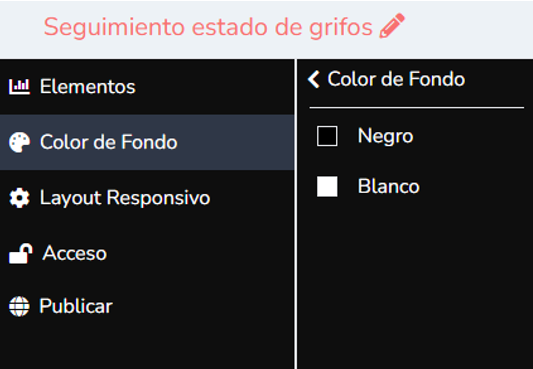The height and width of the screenshot is (369, 533).
Task: Click the globe Publicar icon
Action: click(19, 306)
